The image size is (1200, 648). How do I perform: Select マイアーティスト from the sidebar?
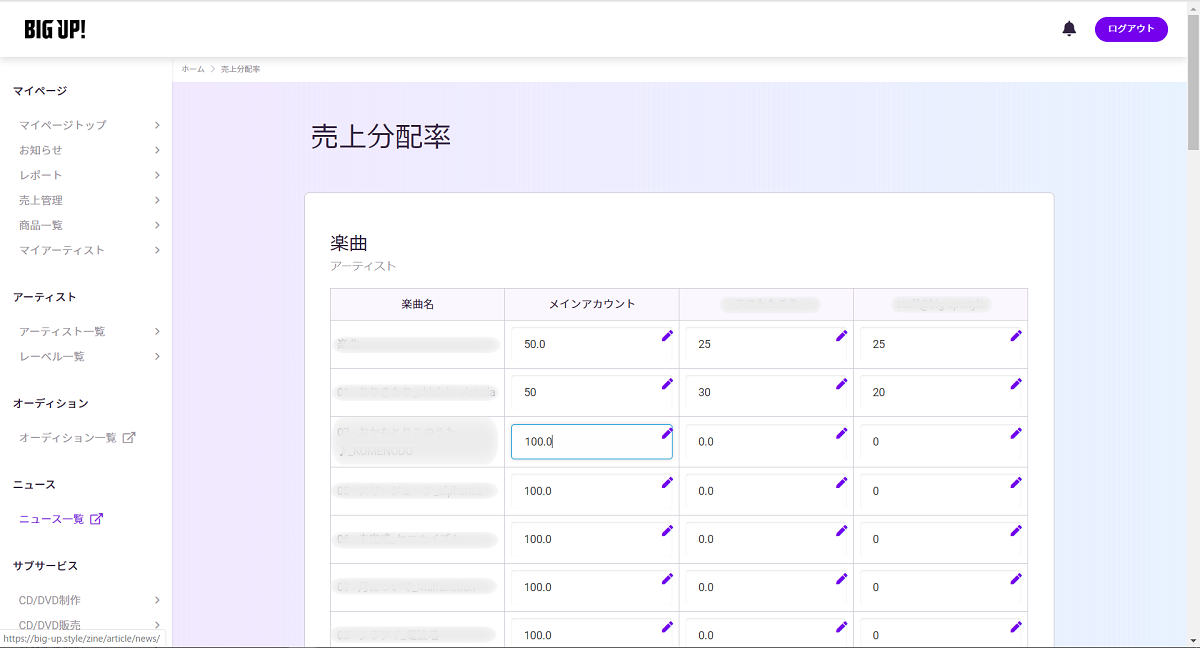point(62,250)
